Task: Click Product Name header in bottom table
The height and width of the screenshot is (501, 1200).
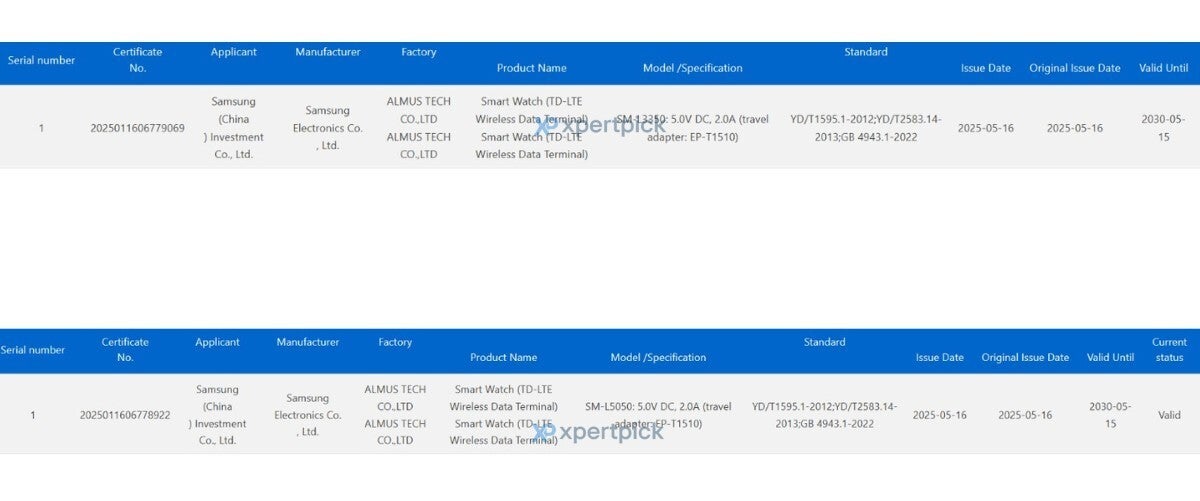Action: 503,357
